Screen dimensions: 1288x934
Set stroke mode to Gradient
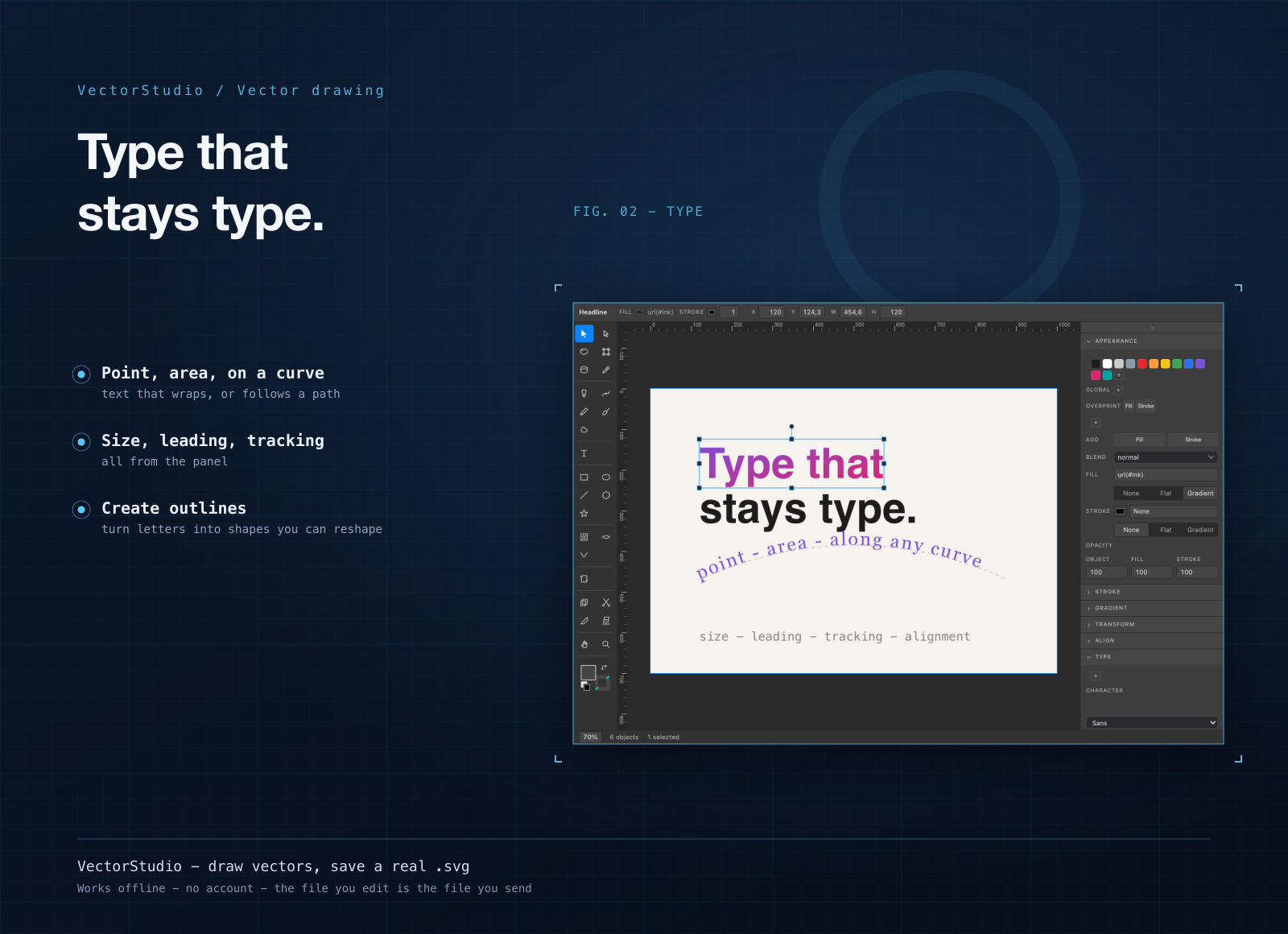1200,530
